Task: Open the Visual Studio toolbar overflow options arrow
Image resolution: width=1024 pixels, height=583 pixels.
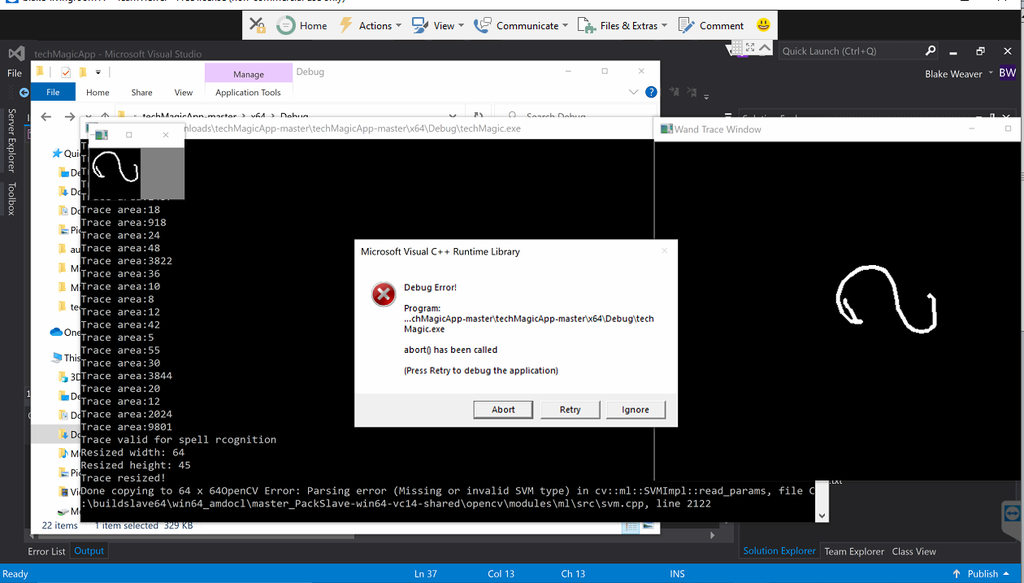Action: click(707, 96)
